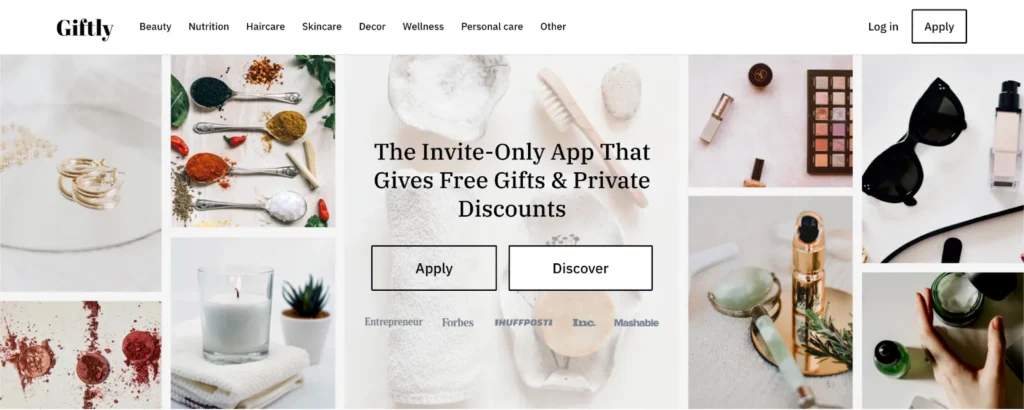
Task: Click Log in link
Action: (883, 27)
